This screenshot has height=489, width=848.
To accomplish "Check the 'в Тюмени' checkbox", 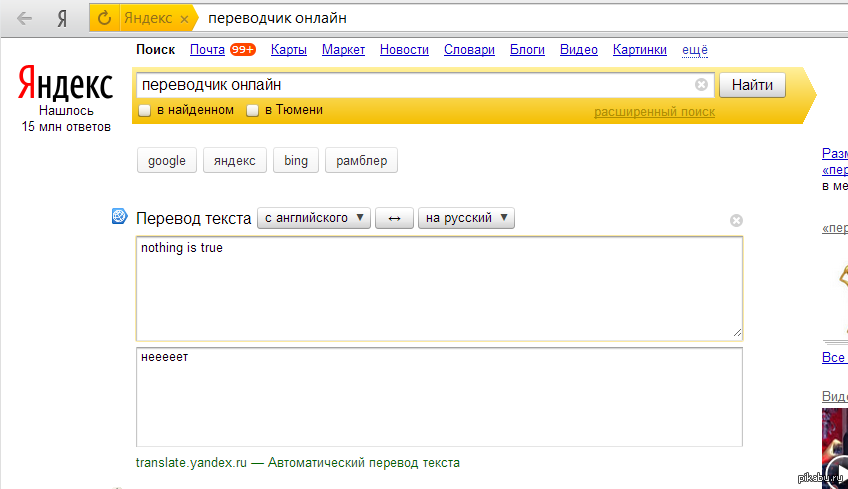I will point(253,110).
